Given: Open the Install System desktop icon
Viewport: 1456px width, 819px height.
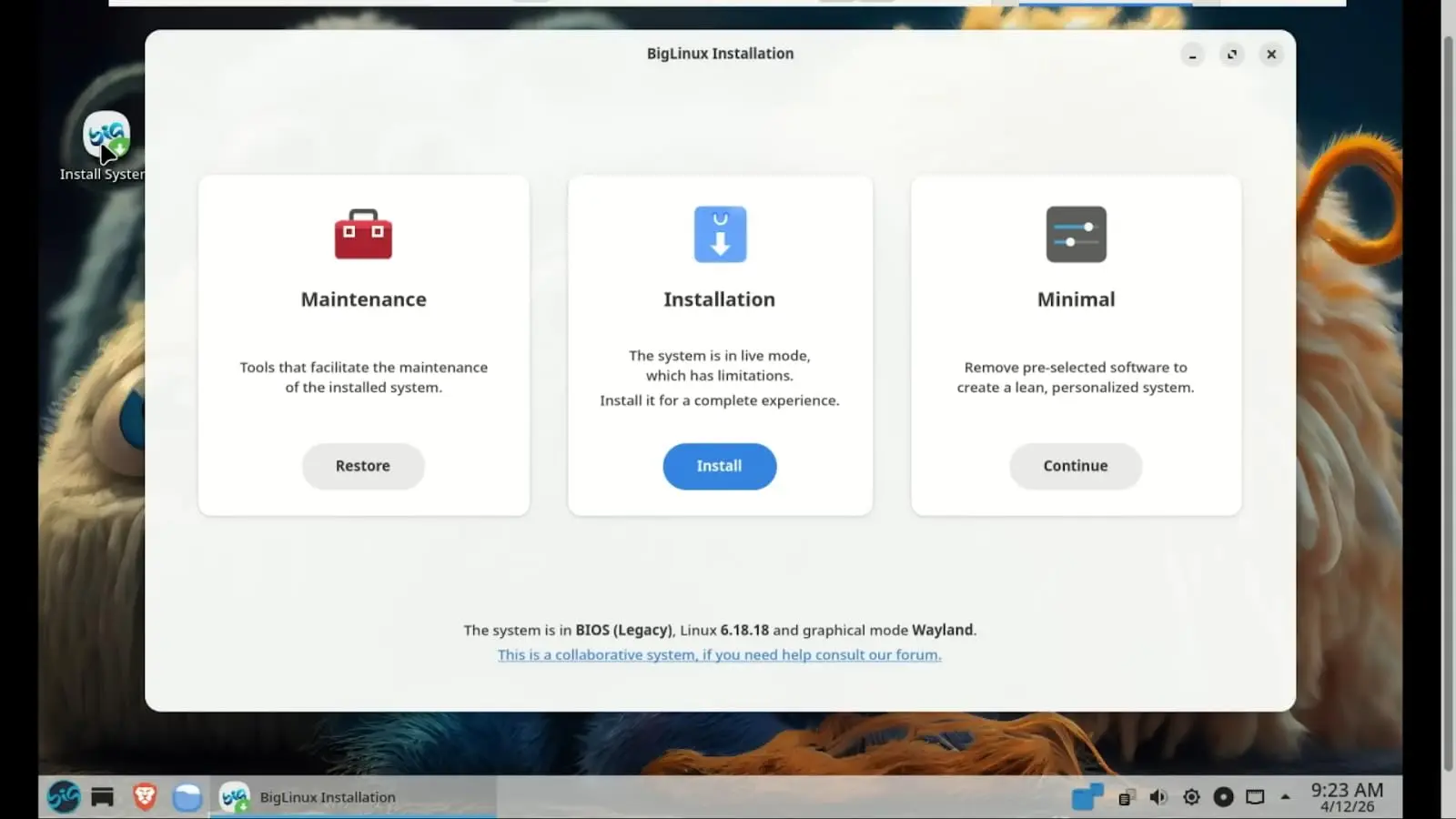Looking at the screenshot, I should (106, 146).
